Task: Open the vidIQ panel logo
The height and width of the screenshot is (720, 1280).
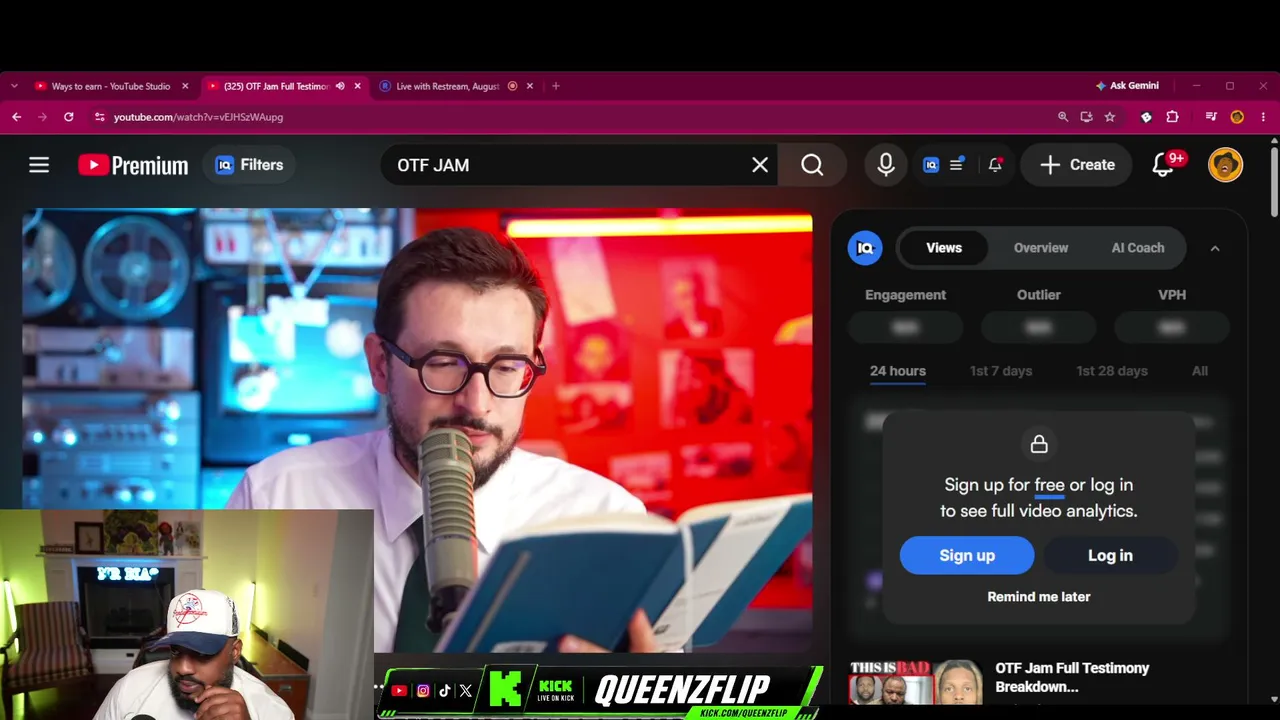Action: 865,248
